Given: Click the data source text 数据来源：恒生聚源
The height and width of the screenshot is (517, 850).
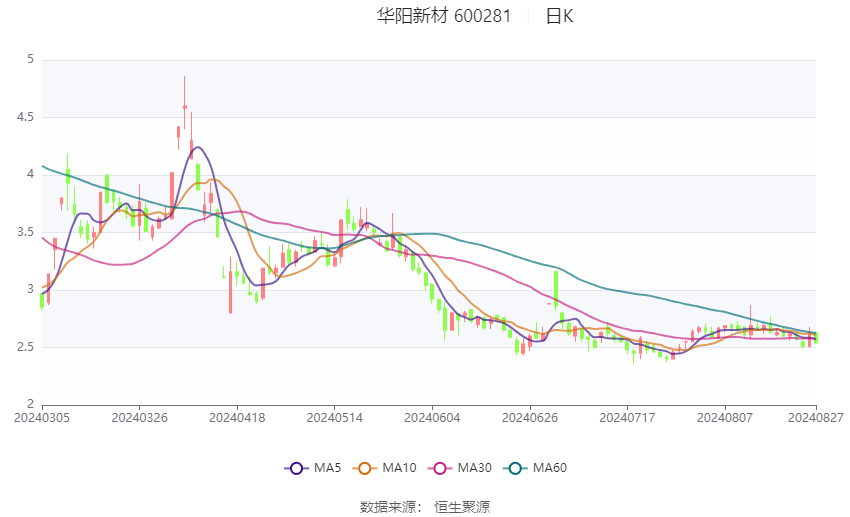Looking at the screenshot, I should point(424,507).
